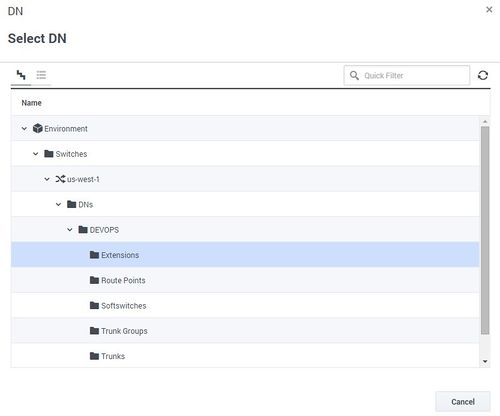The width and height of the screenshot is (500, 416).
Task: Click the Trunk Groups folder icon
Action: (94, 331)
